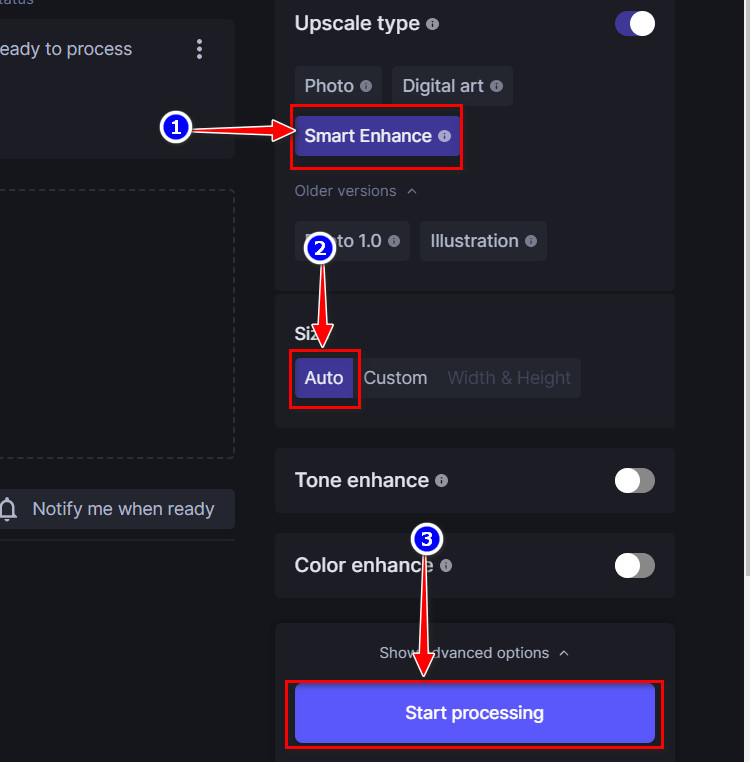Click the Digital art info icon
The width and height of the screenshot is (750, 762).
click(x=495, y=86)
